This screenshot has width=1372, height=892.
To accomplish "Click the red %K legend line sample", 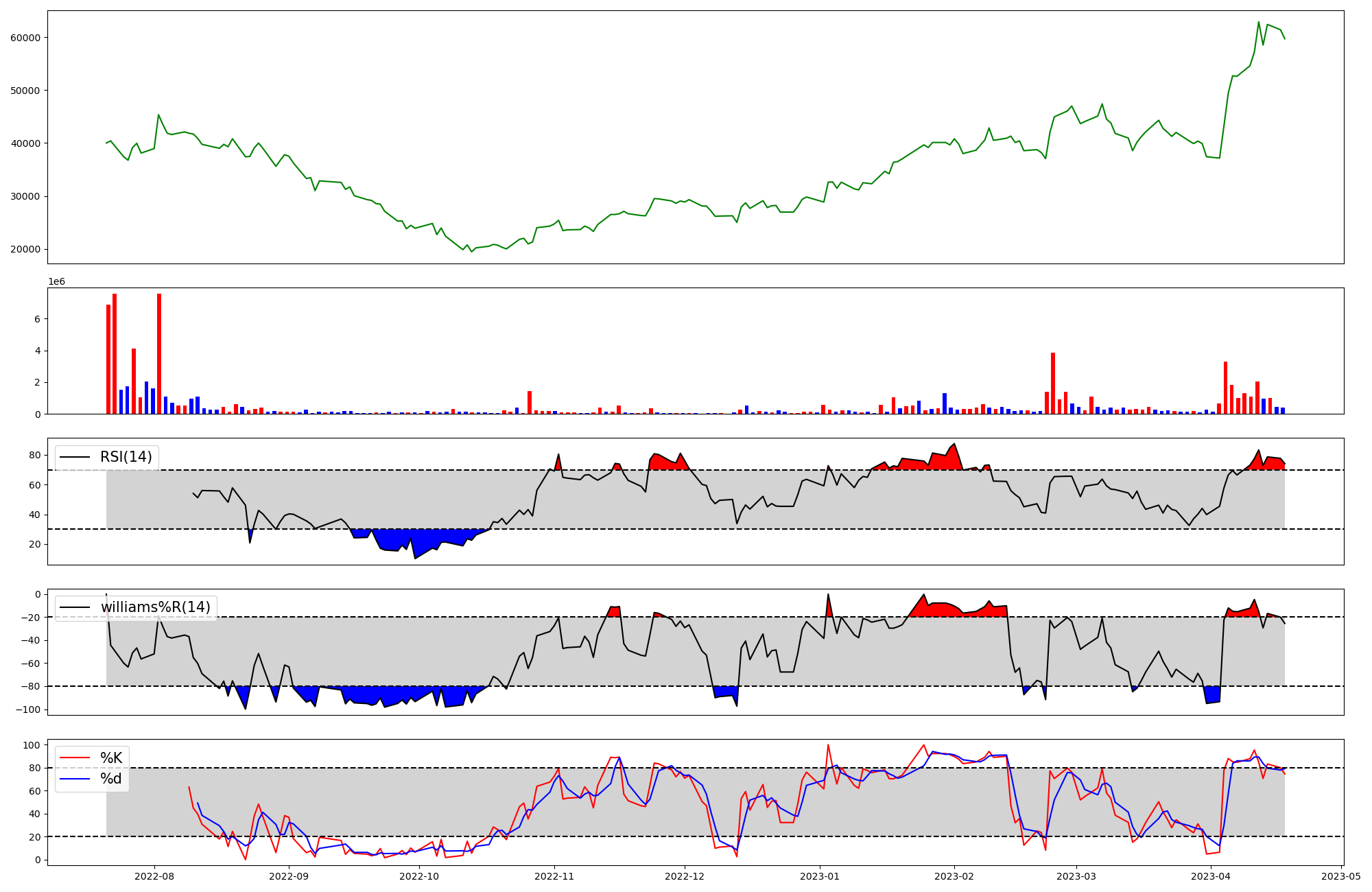I will coord(75,758).
